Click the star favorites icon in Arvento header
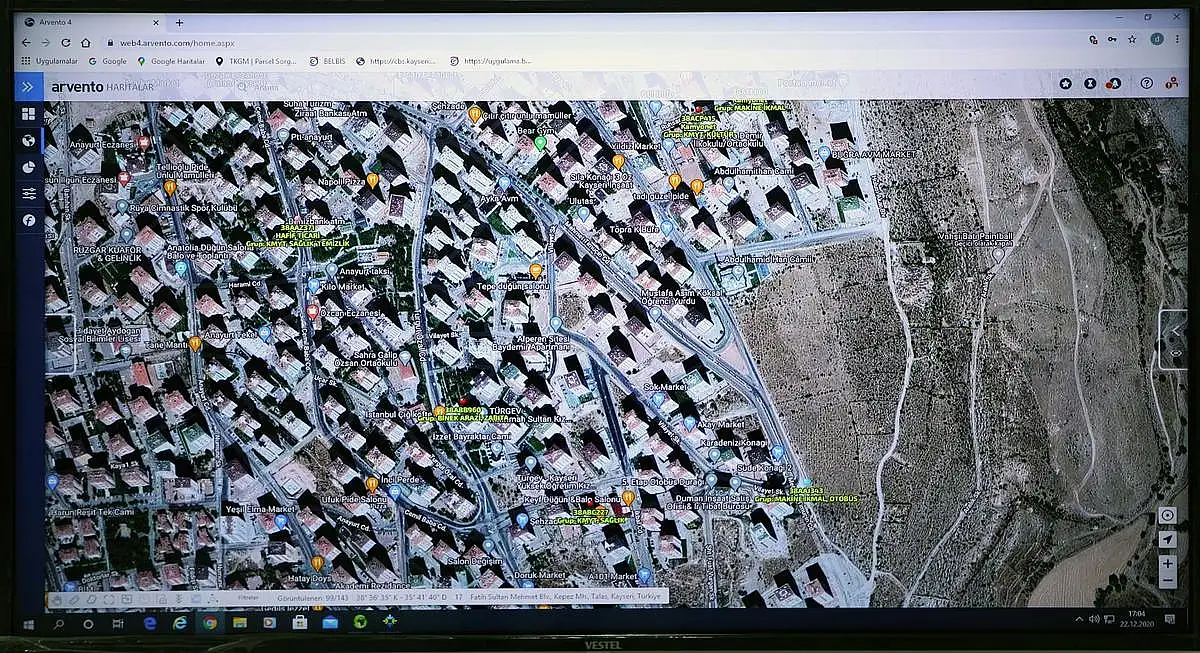Viewport: 1200px width, 653px height. tap(1066, 84)
